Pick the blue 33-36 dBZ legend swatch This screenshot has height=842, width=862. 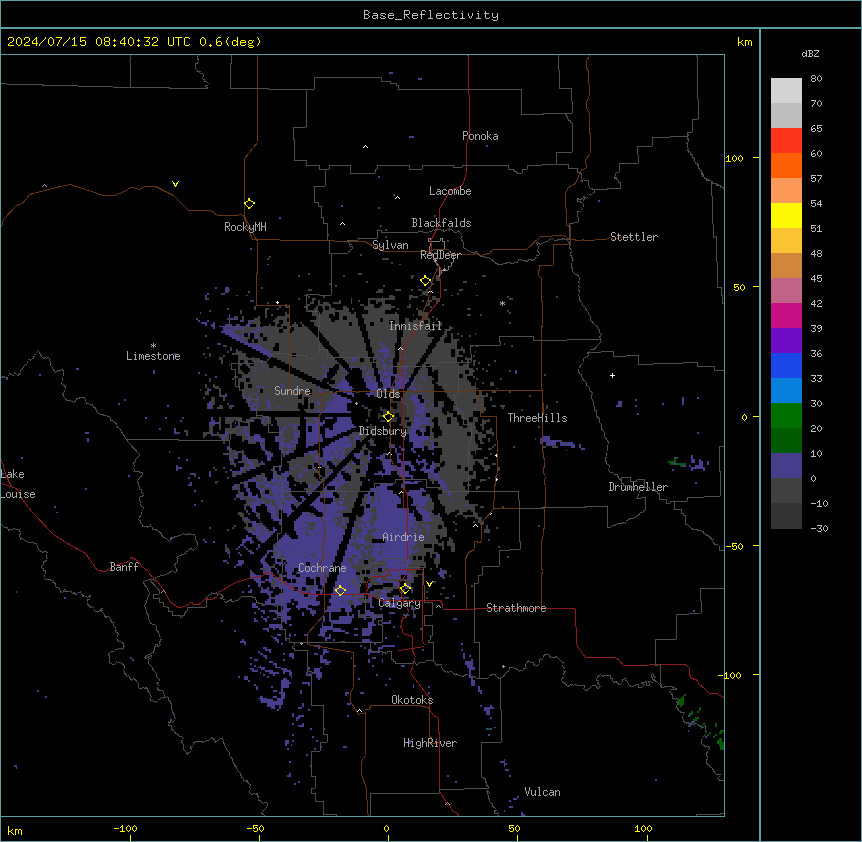pyautogui.click(x=786, y=365)
